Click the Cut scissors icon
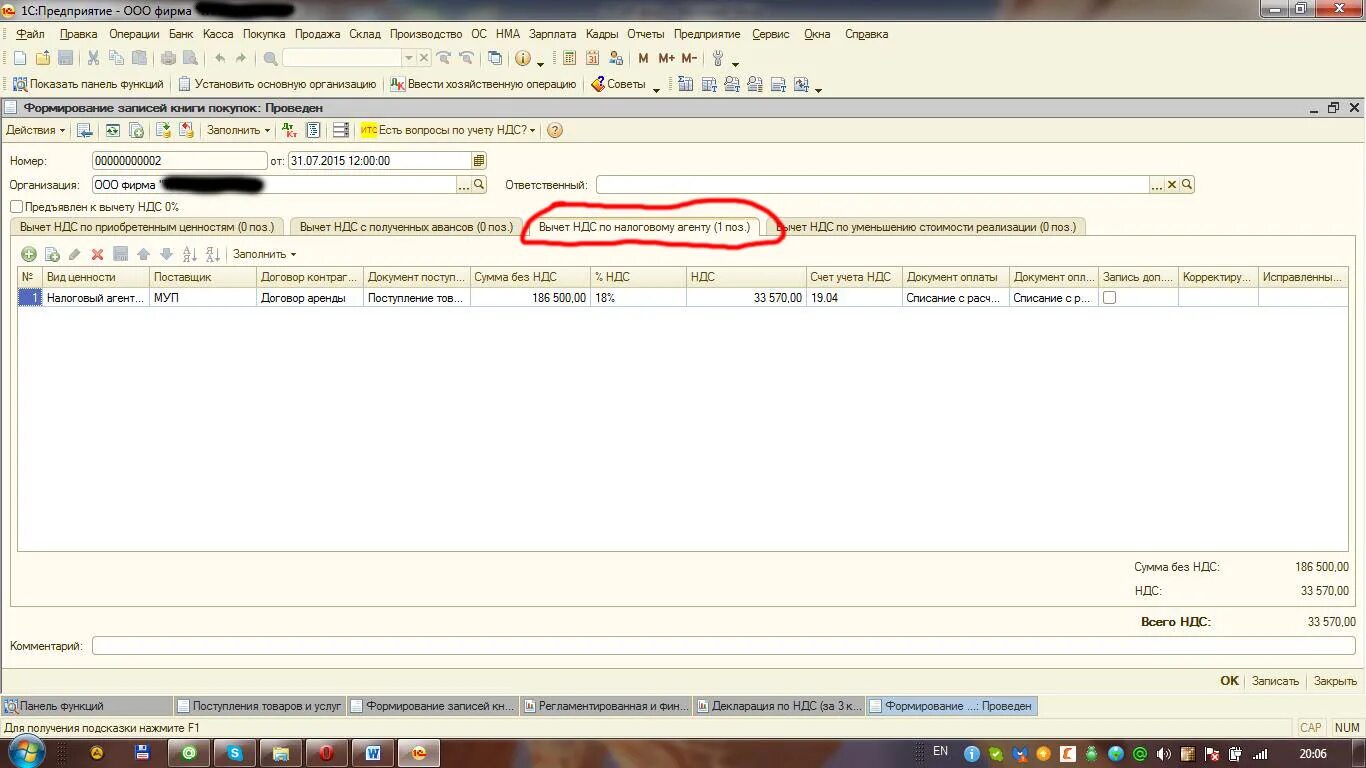 (93, 59)
